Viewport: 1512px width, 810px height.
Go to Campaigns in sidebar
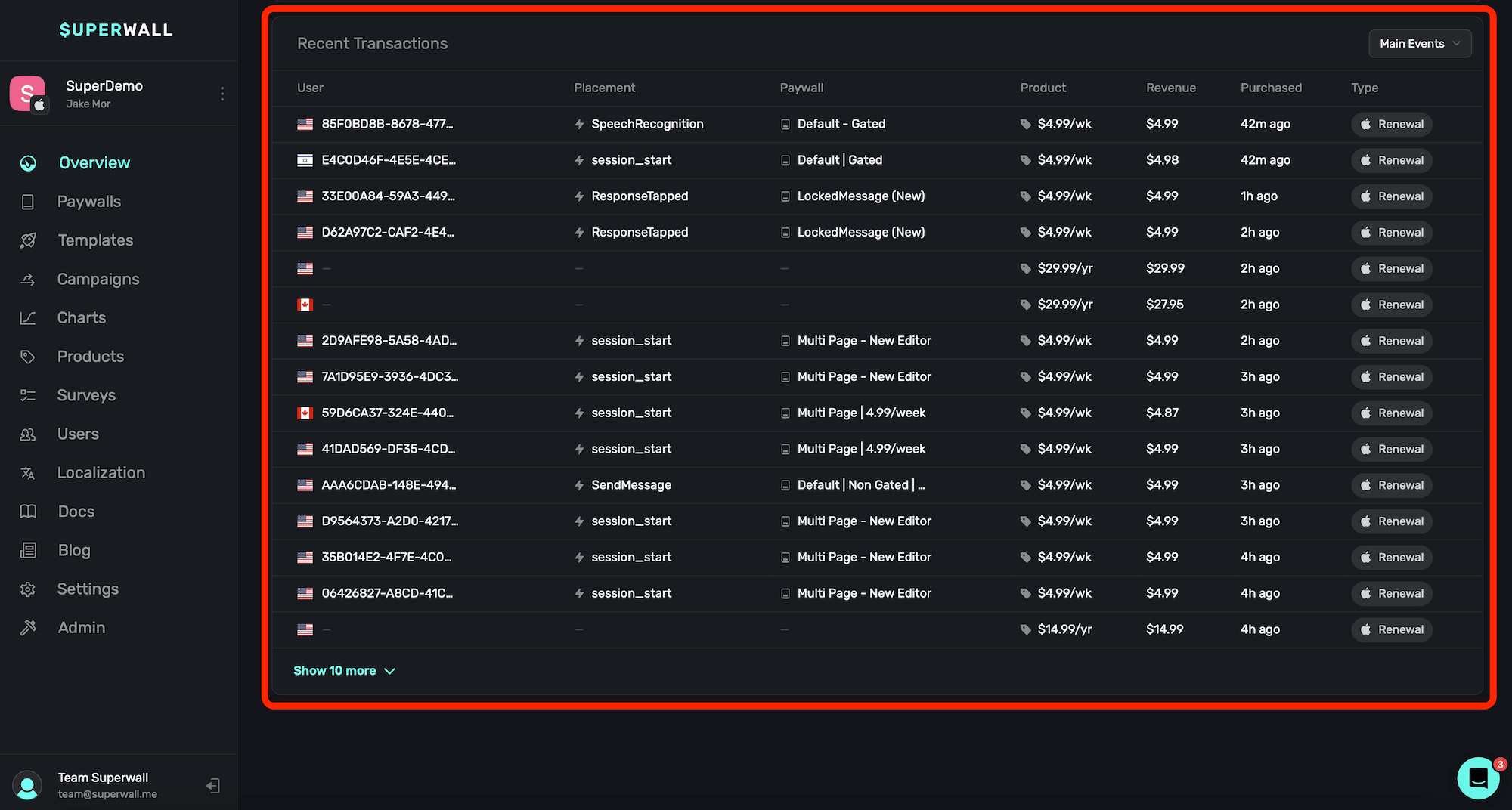98,279
